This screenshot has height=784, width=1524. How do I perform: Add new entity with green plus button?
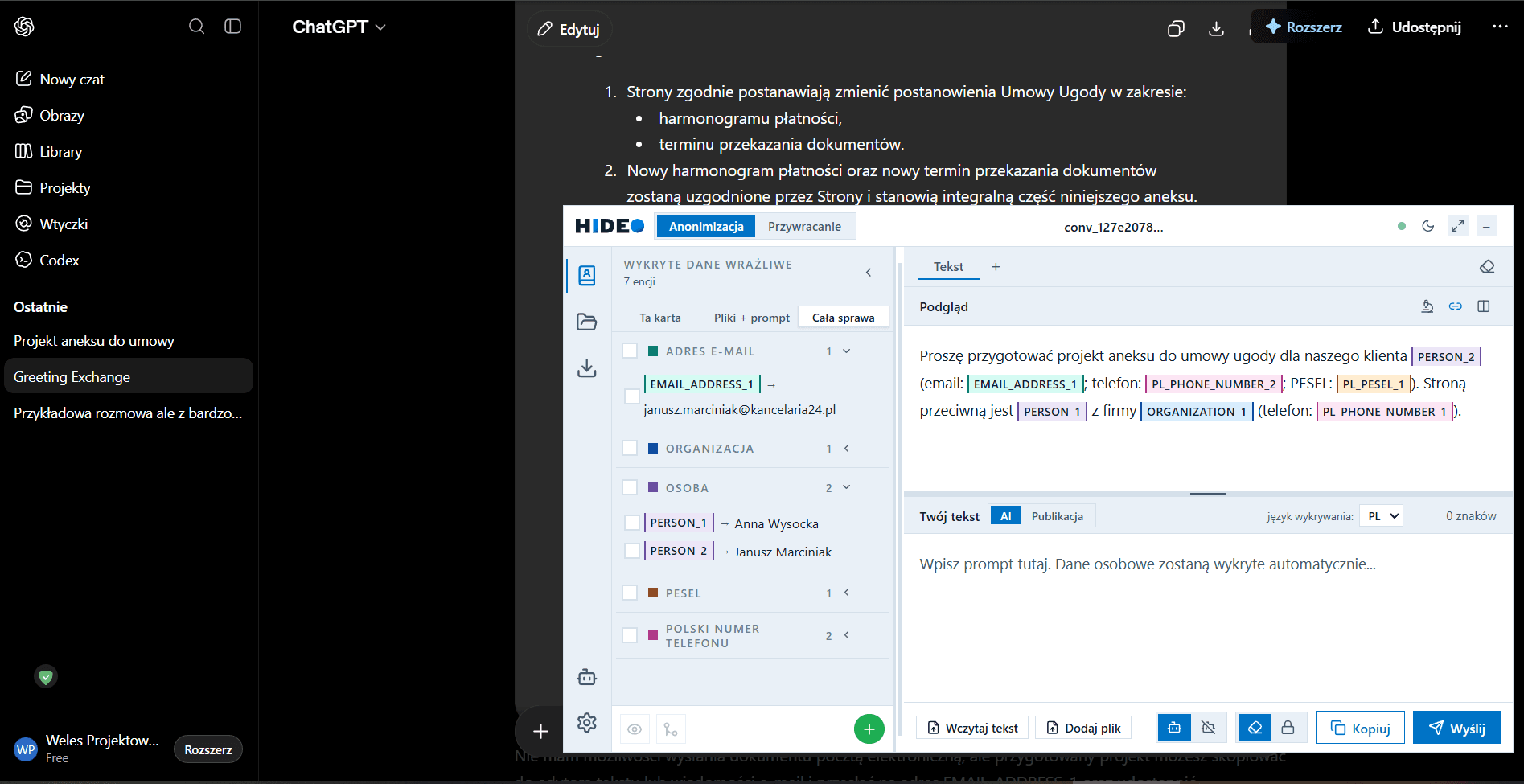[869, 729]
